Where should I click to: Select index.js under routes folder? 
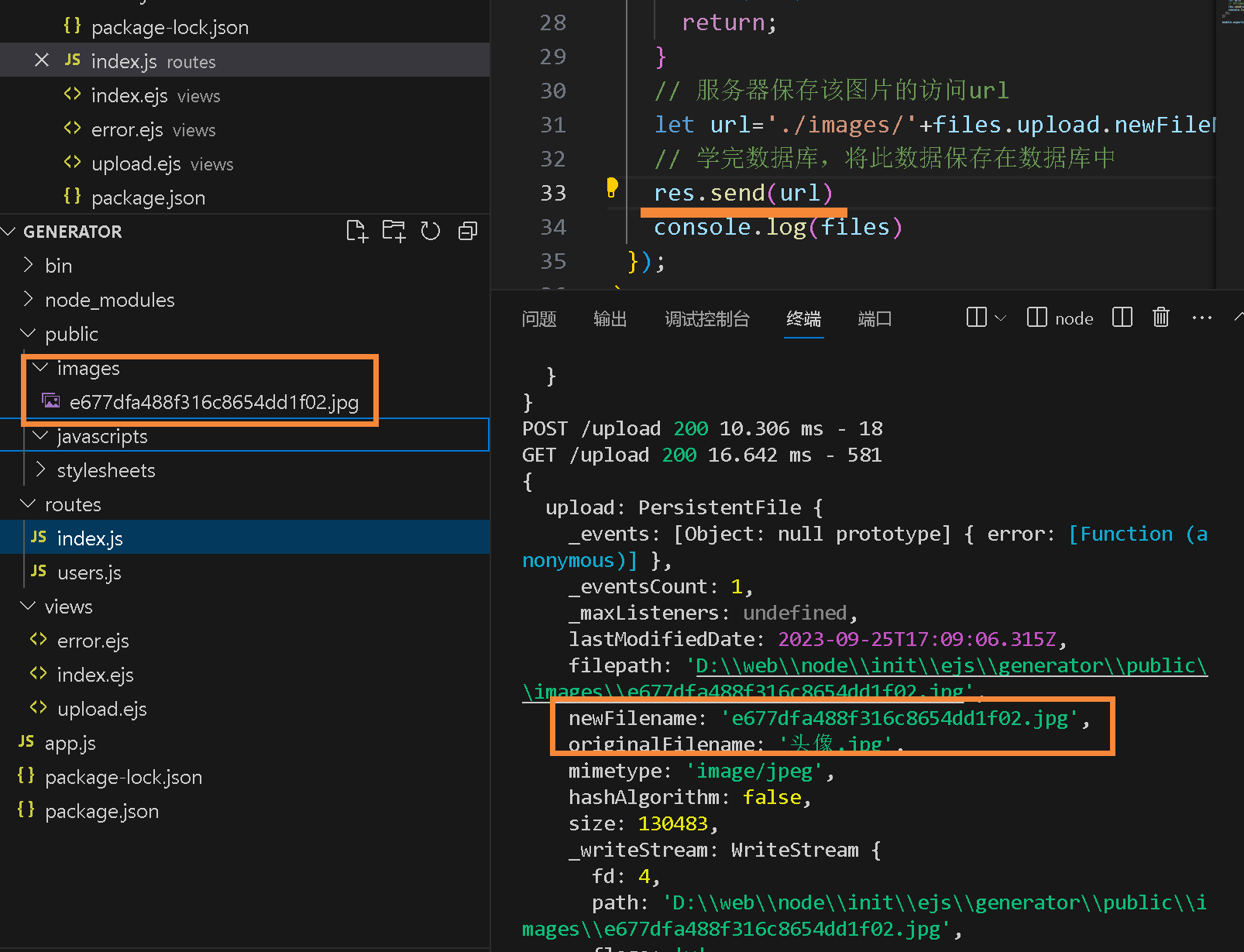pos(245,538)
